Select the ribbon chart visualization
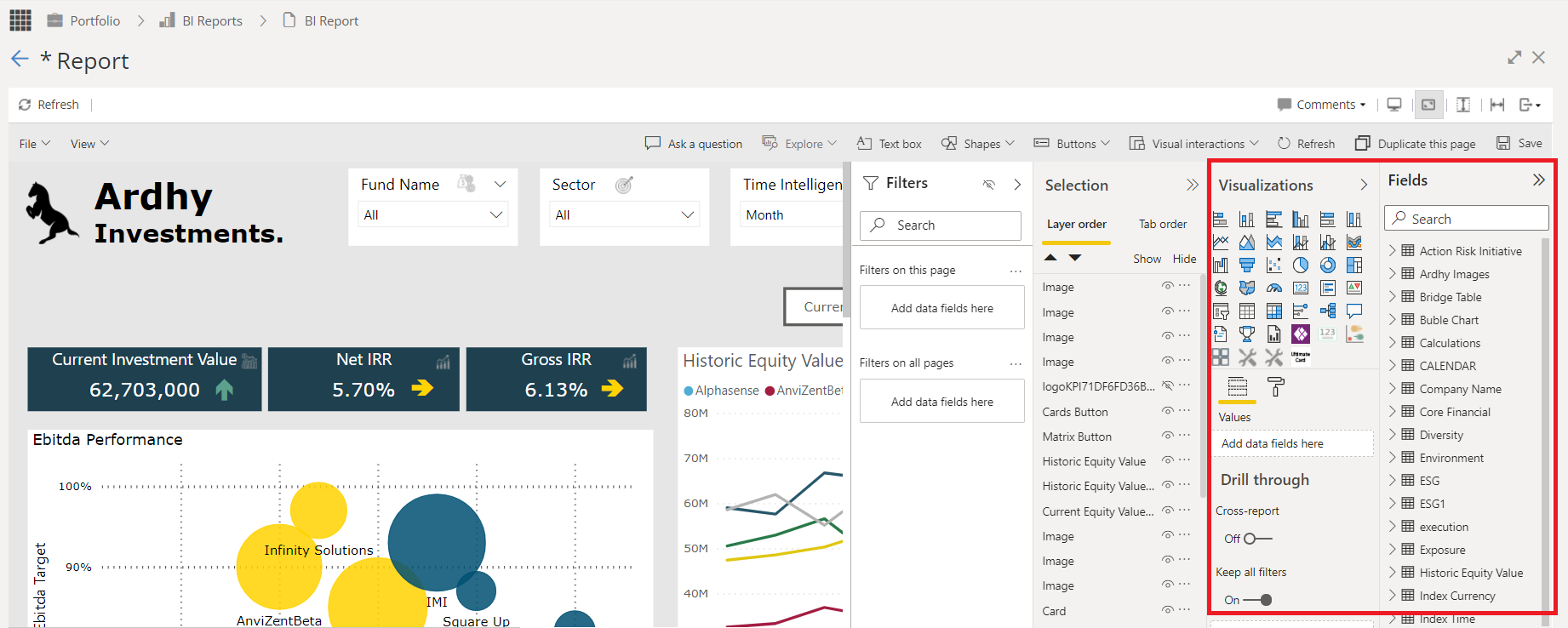This screenshot has height=628, width=1568. pyautogui.click(x=1354, y=243)
